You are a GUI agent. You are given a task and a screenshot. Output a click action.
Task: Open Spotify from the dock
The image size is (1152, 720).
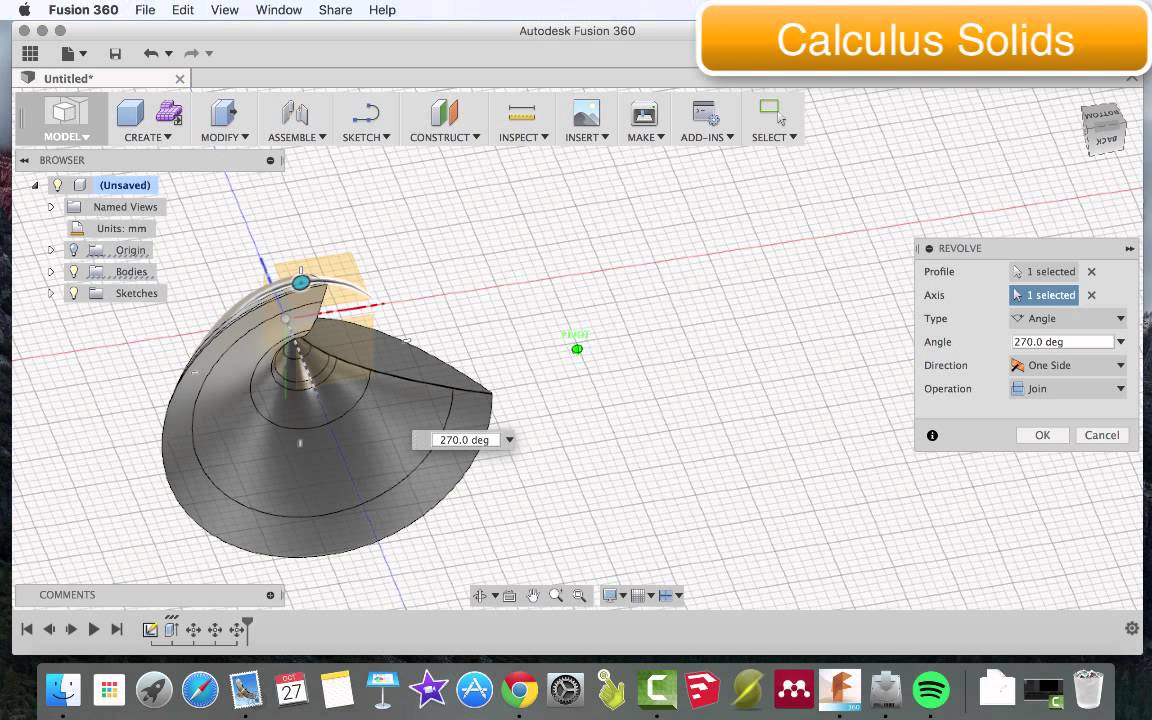931,690
